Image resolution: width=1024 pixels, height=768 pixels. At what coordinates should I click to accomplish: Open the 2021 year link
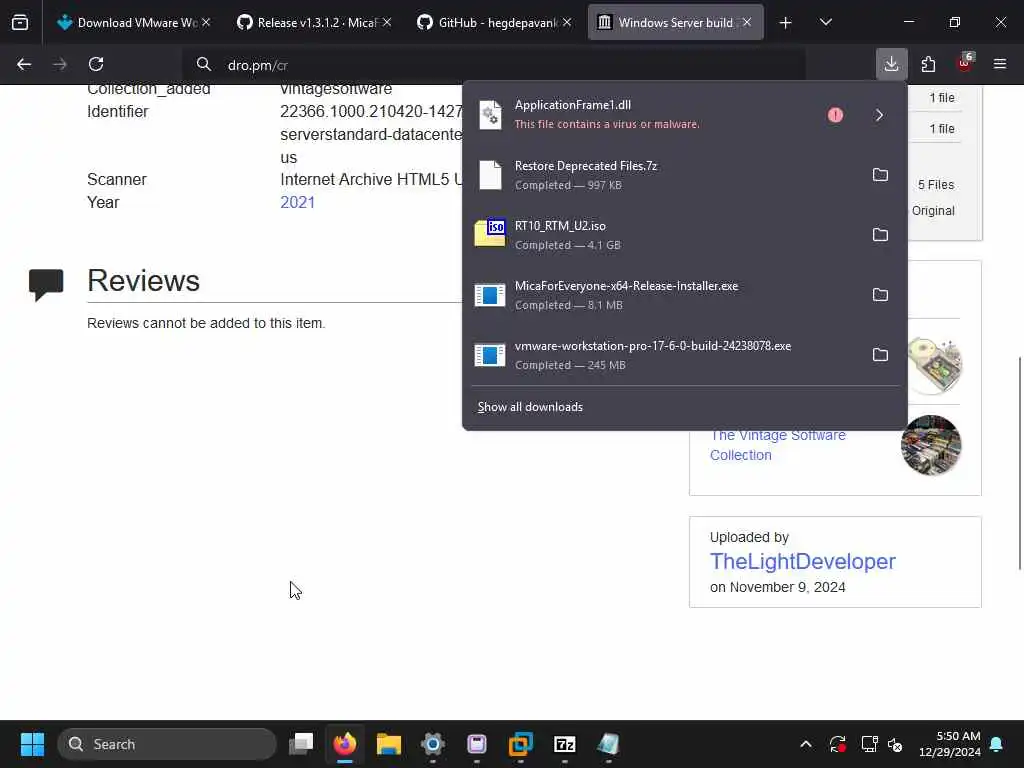297,202
